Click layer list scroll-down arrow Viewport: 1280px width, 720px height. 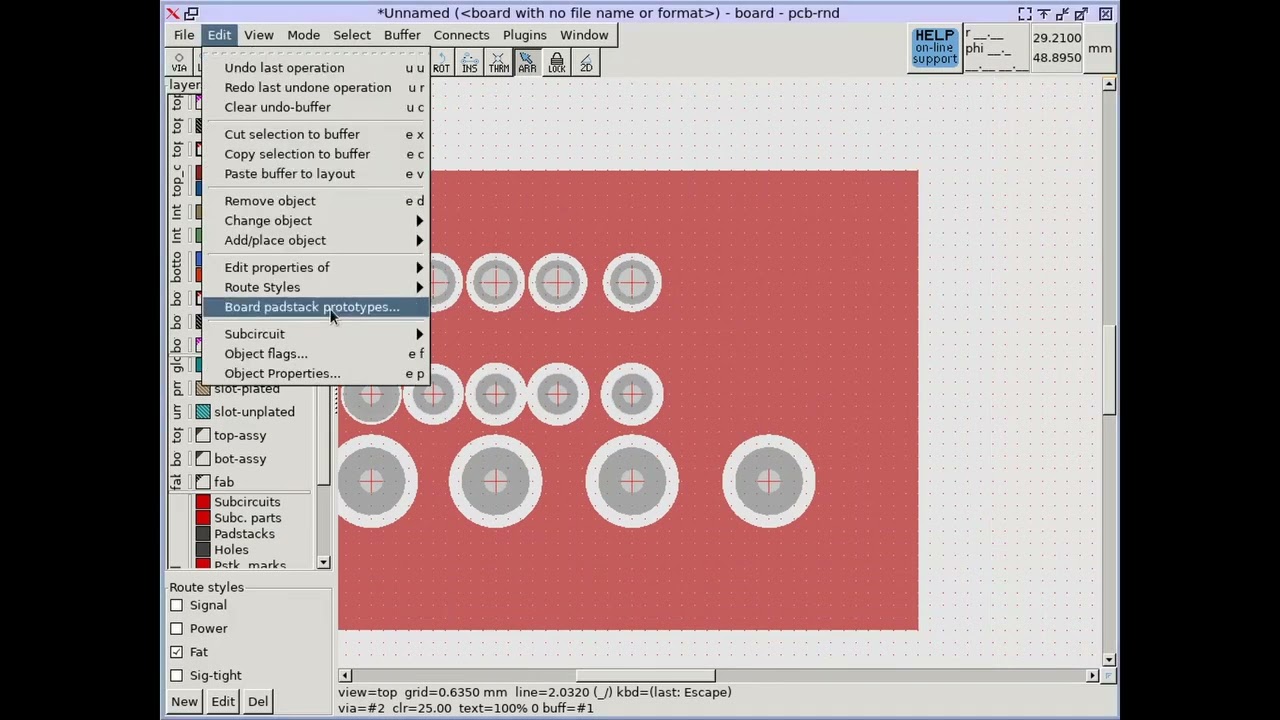323,563
